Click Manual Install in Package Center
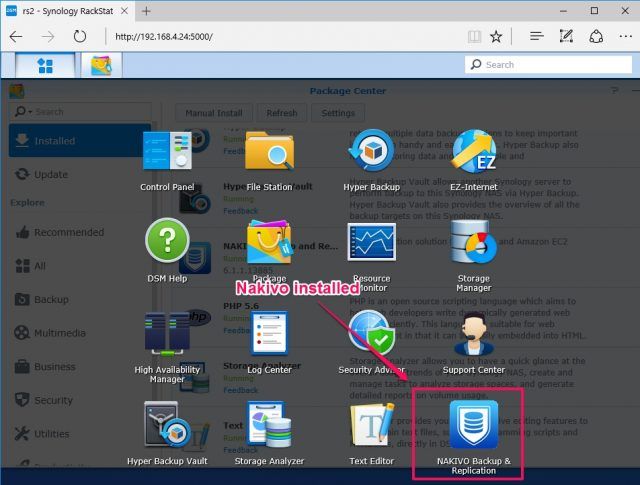The image size is (640, 485). [214, 113]
